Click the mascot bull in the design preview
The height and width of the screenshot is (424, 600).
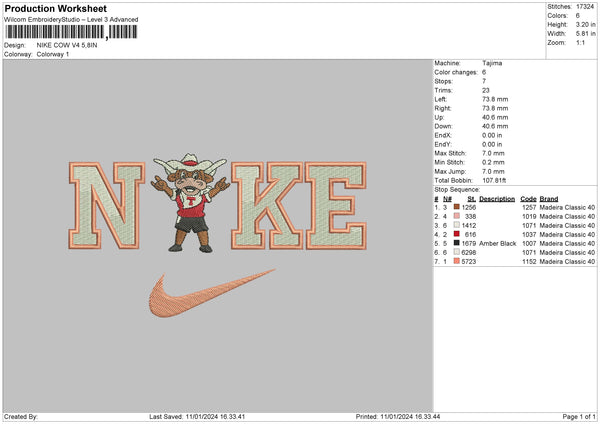(x=190, y=203)
